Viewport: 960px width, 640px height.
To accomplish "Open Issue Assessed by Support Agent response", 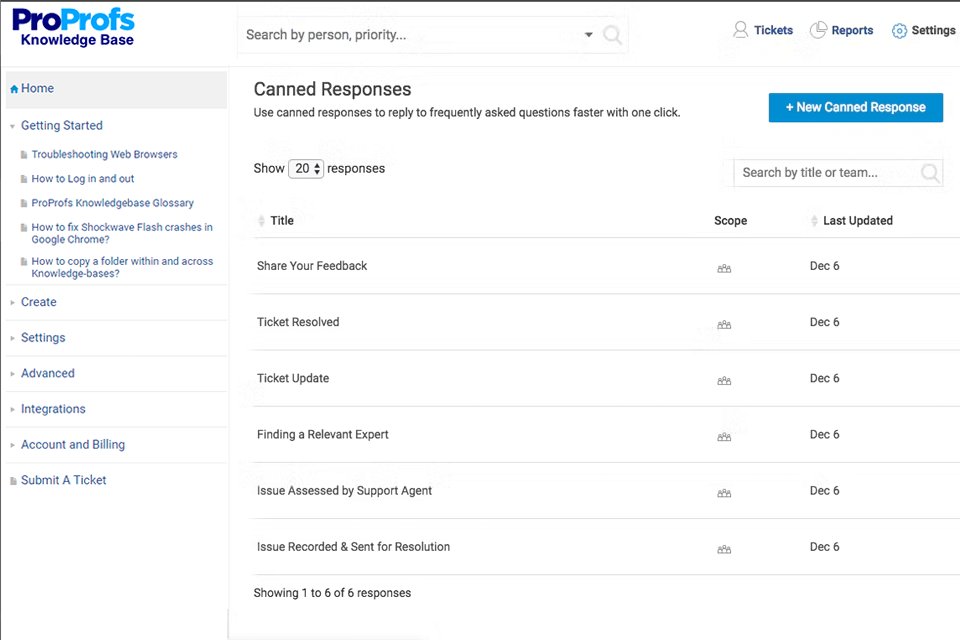I will [x=344, y=491].
